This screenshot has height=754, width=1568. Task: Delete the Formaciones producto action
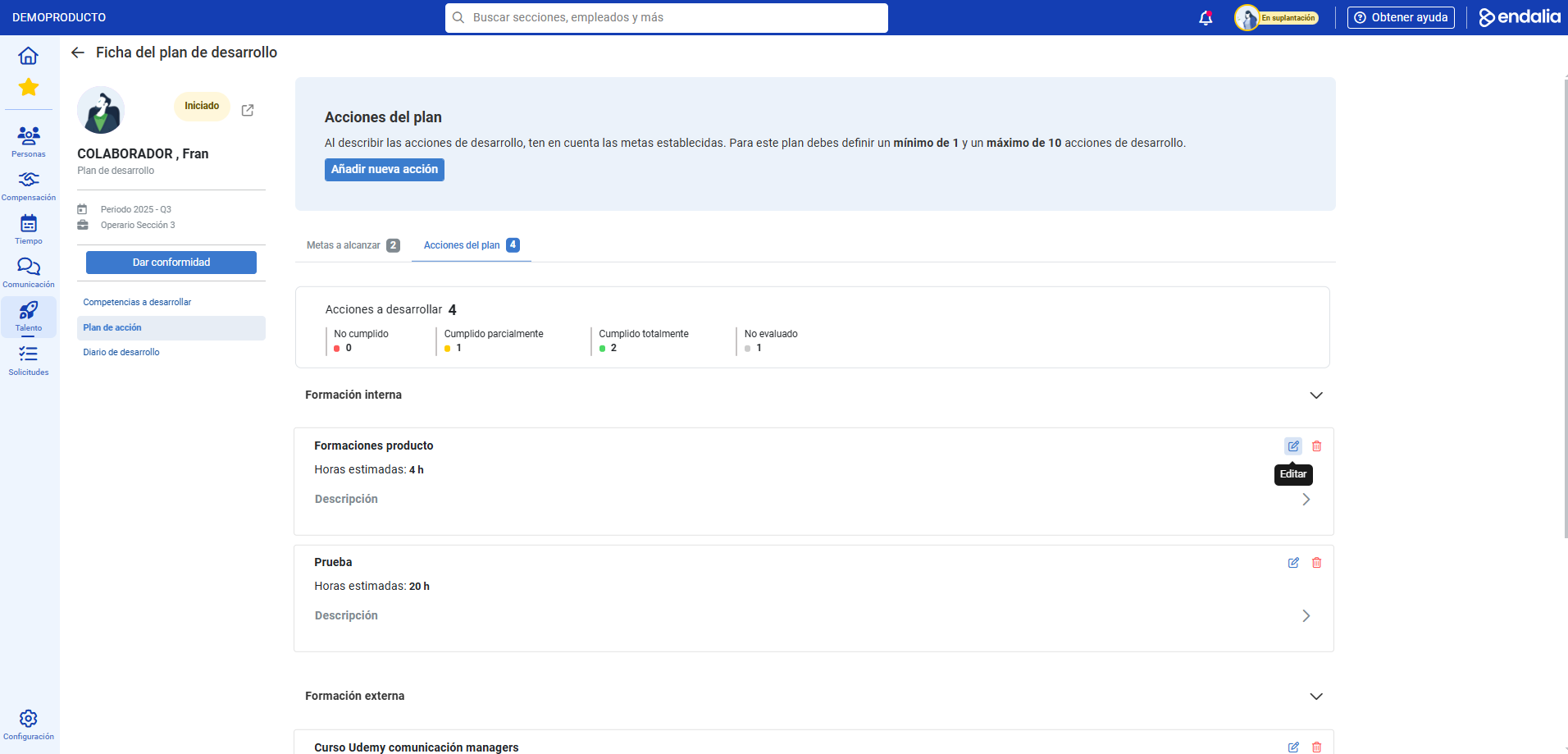[x=1317, y=446]
